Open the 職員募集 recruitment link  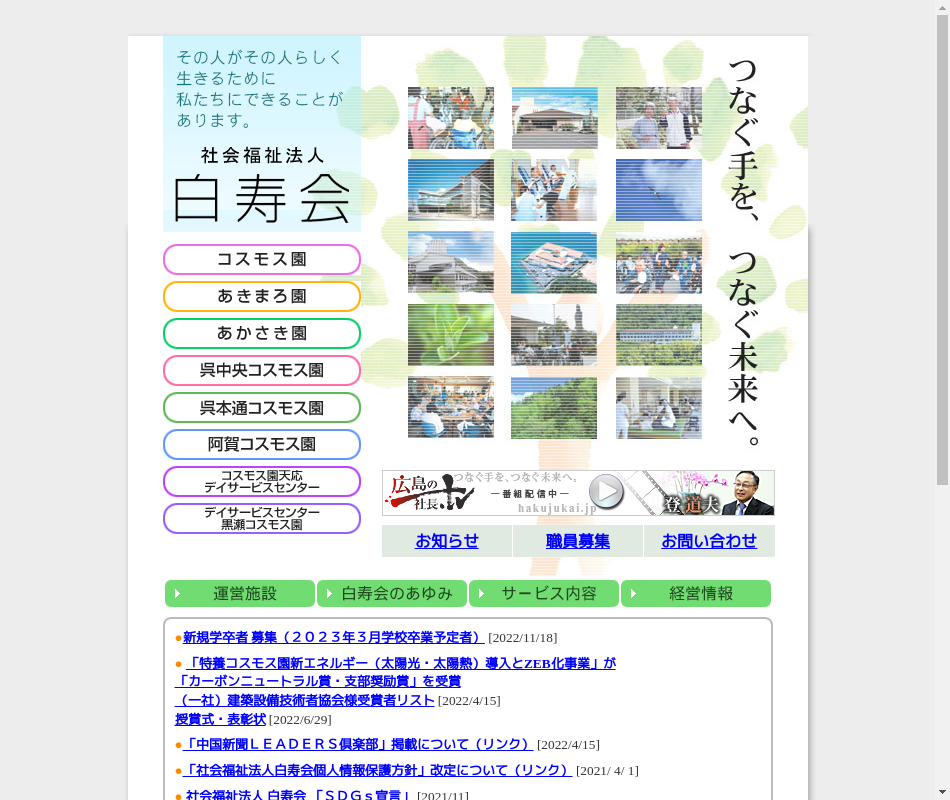(577, 541)
